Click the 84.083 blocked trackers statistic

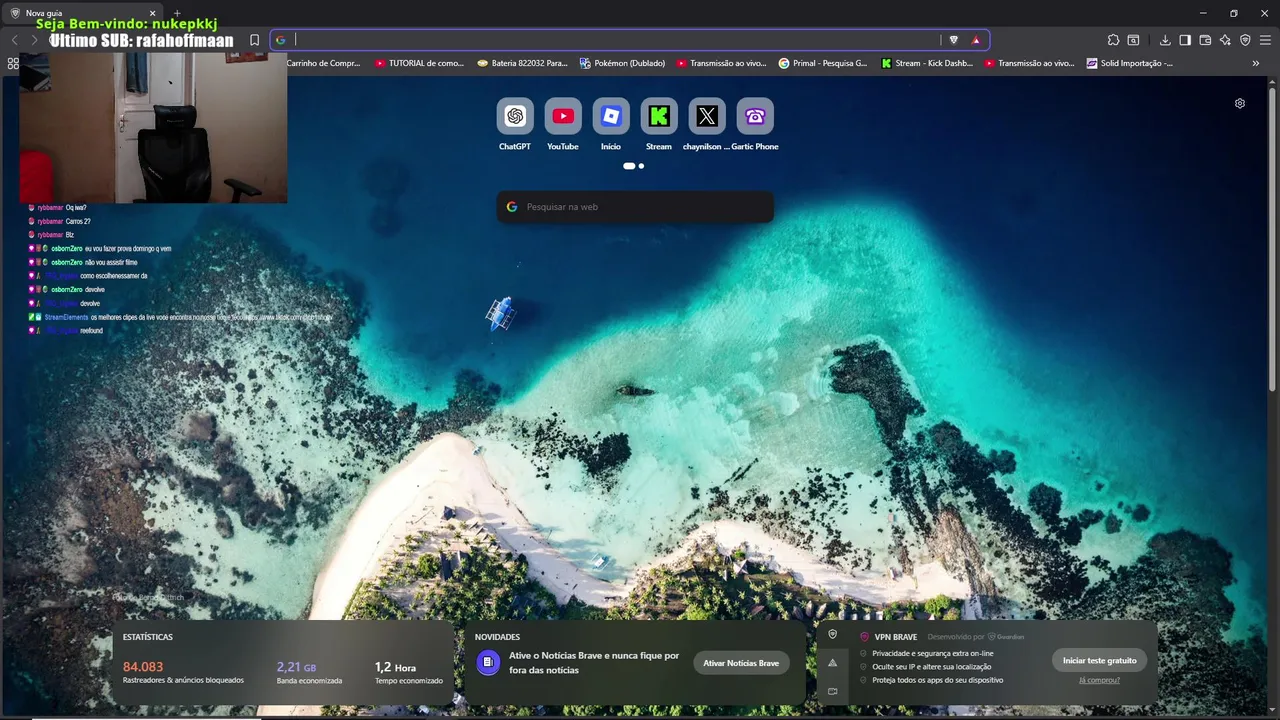tap(143, 667)
